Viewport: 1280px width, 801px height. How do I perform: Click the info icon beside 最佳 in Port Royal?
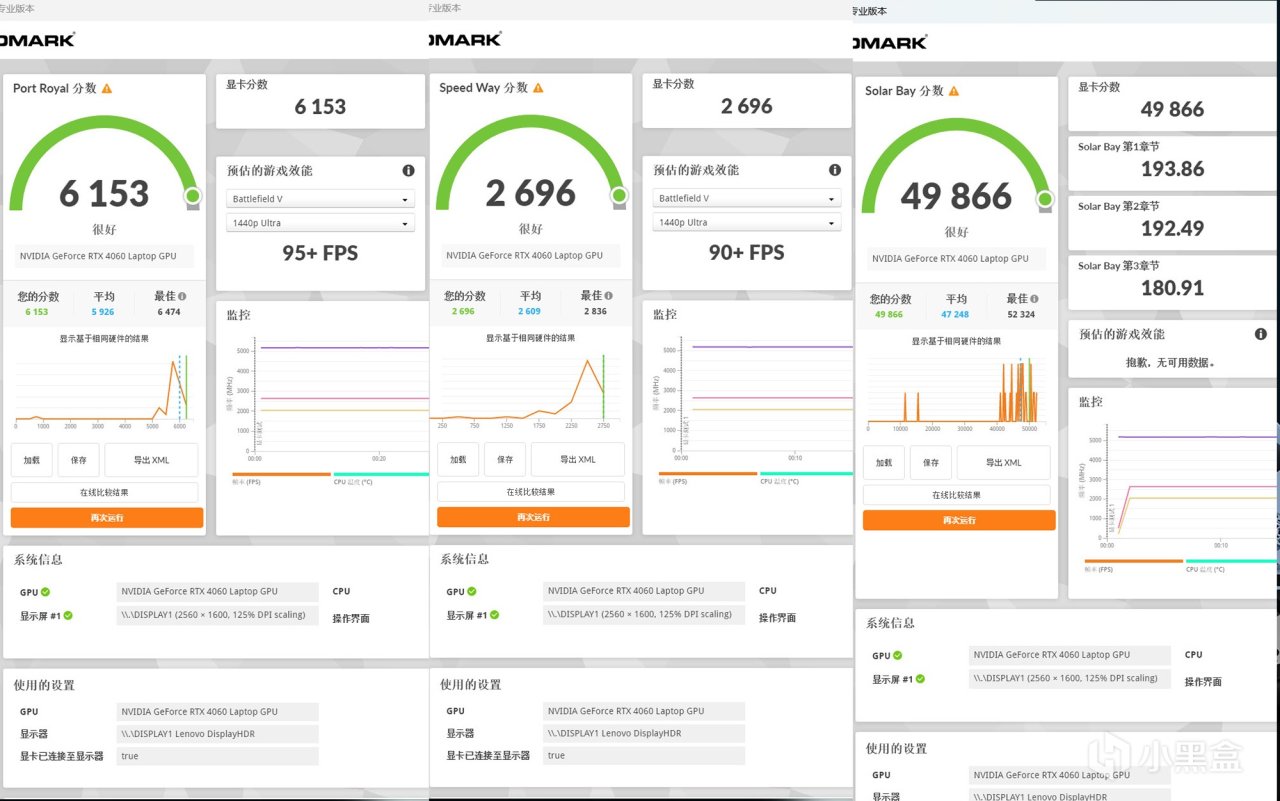pyautogui.click(x=182, y=297)
